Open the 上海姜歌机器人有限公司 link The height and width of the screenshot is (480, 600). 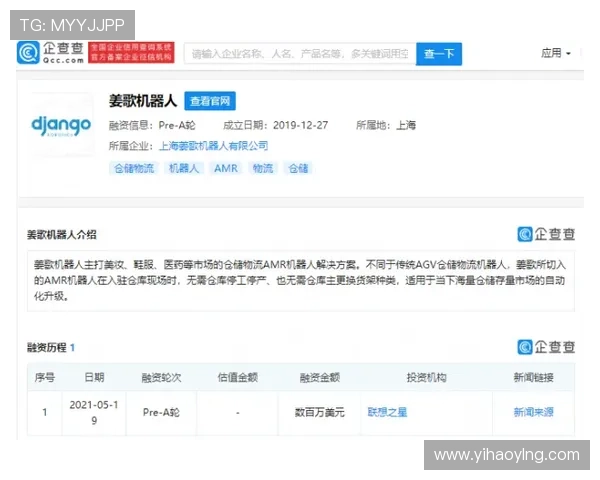(213, 146)
